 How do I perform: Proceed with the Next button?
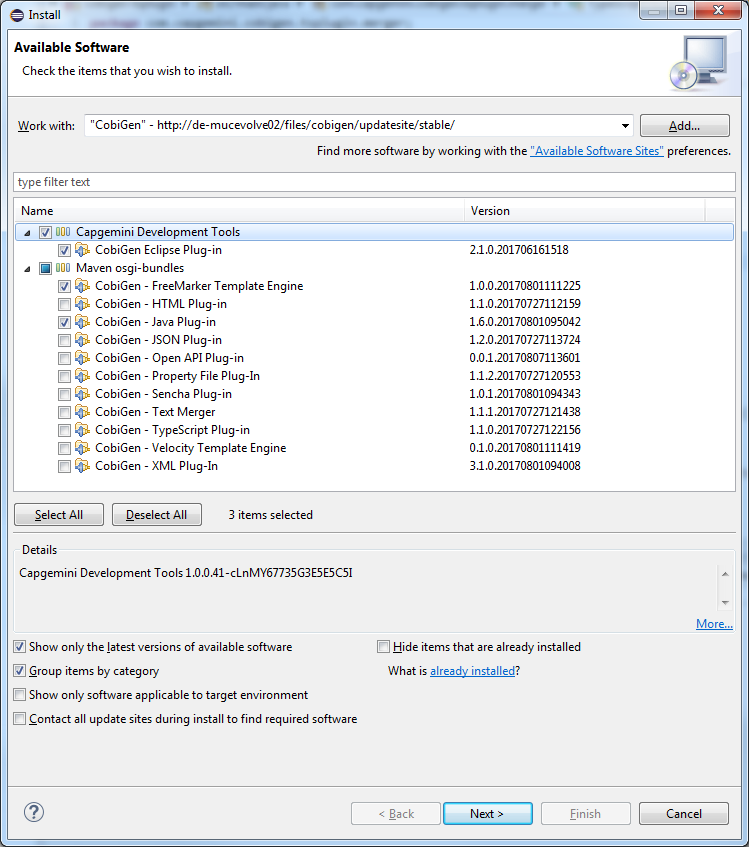[x=487, y=814]
